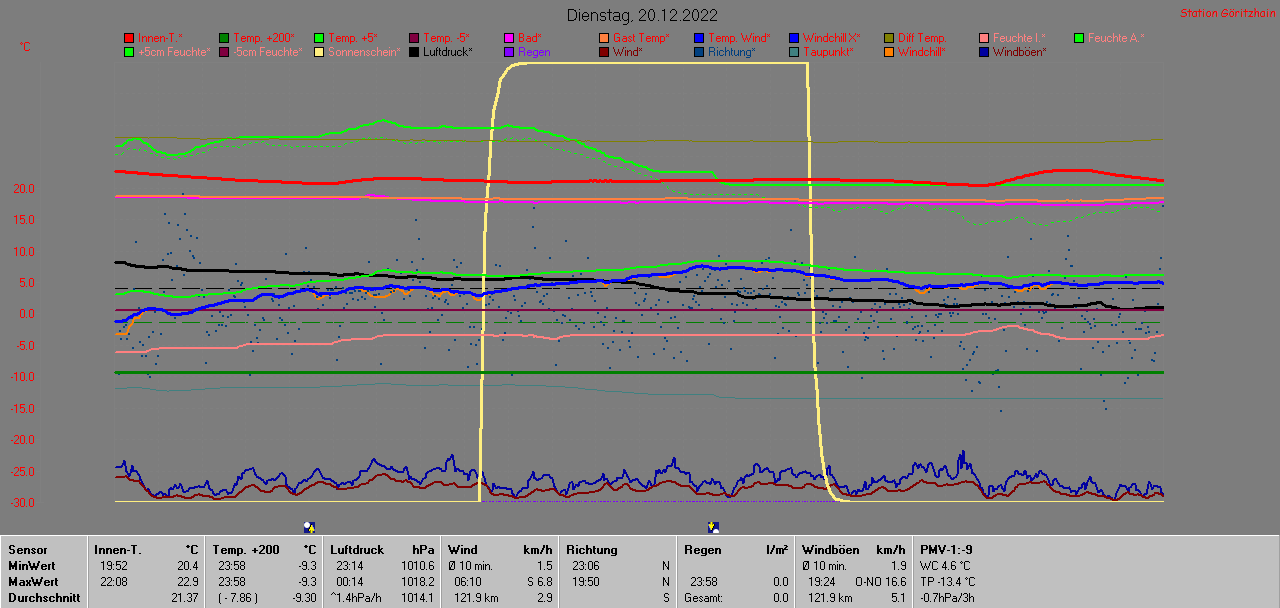Click the yellow Sonnenschein legend square
The height and width of the screenshot is (608, 1280).
(x=319, y=52)
